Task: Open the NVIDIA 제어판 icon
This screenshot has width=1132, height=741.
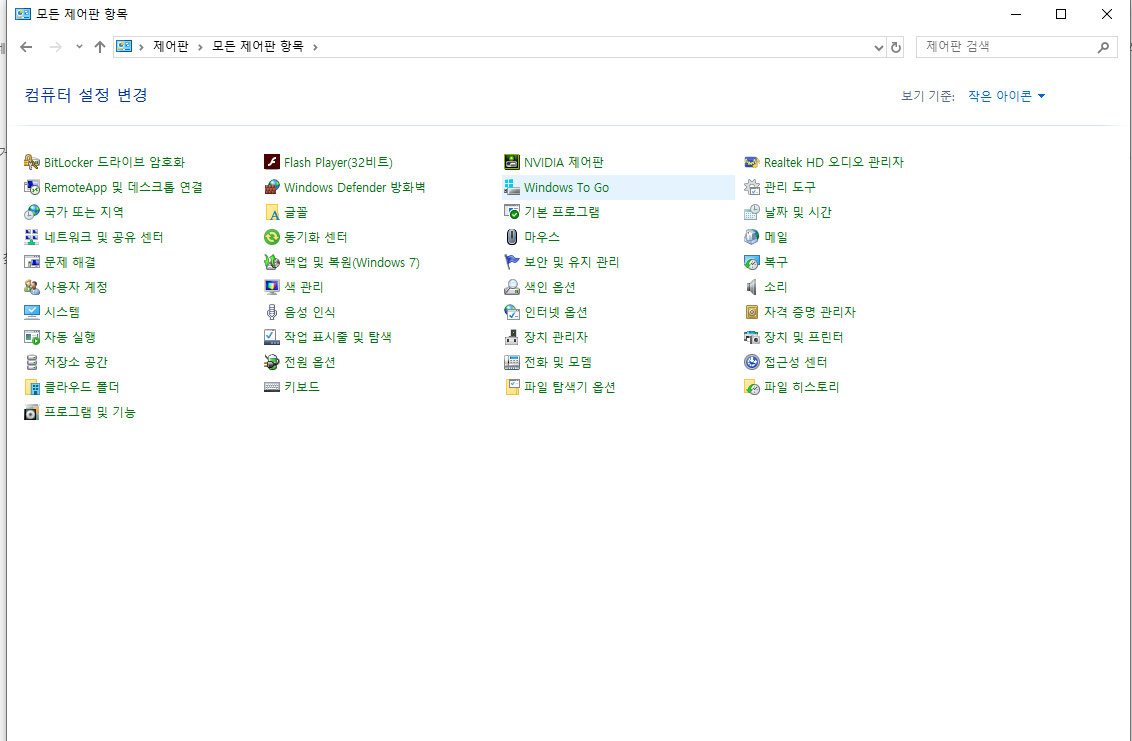Action: pos(512,162)
